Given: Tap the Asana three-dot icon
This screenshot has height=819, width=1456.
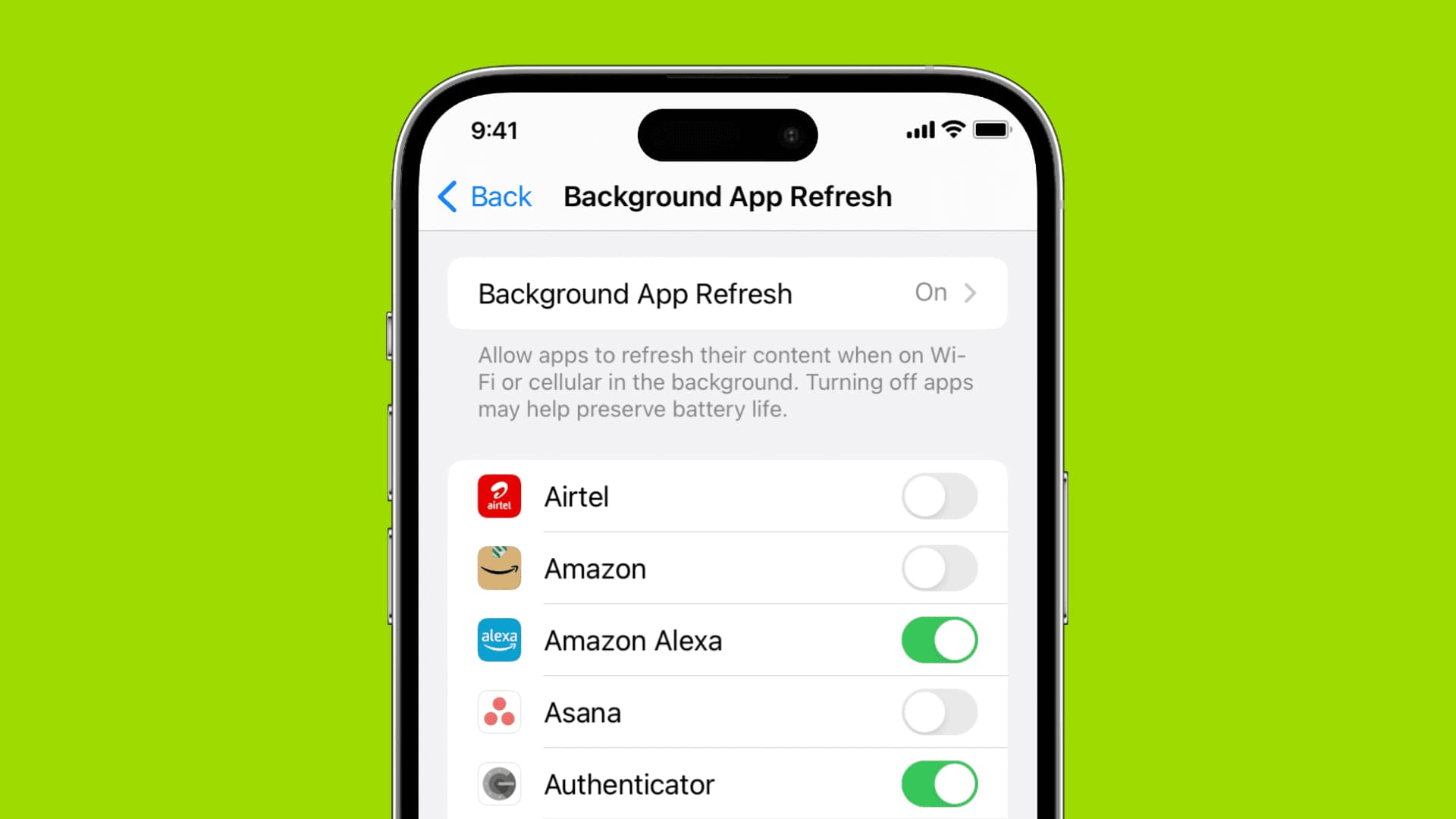Looking at the screenshot, I should (498, 711).
